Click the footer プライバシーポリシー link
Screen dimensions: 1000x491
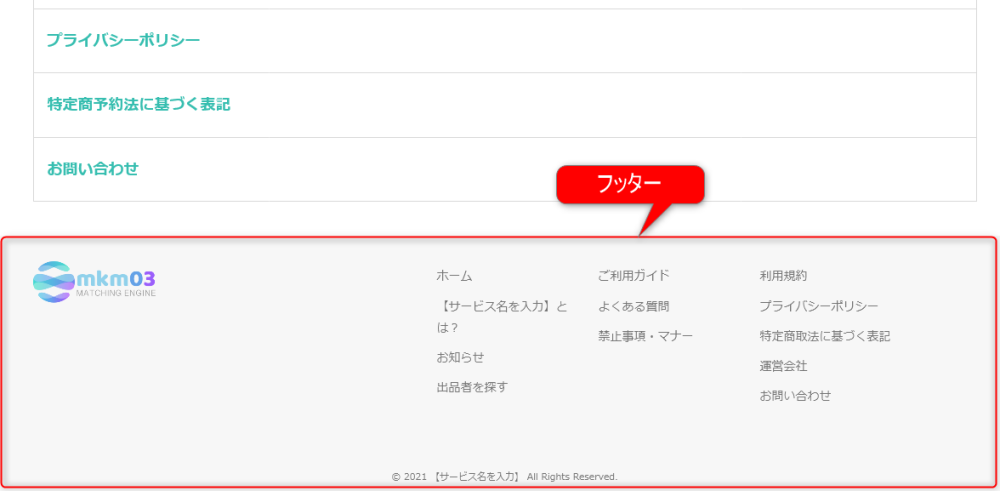(819, 306)
